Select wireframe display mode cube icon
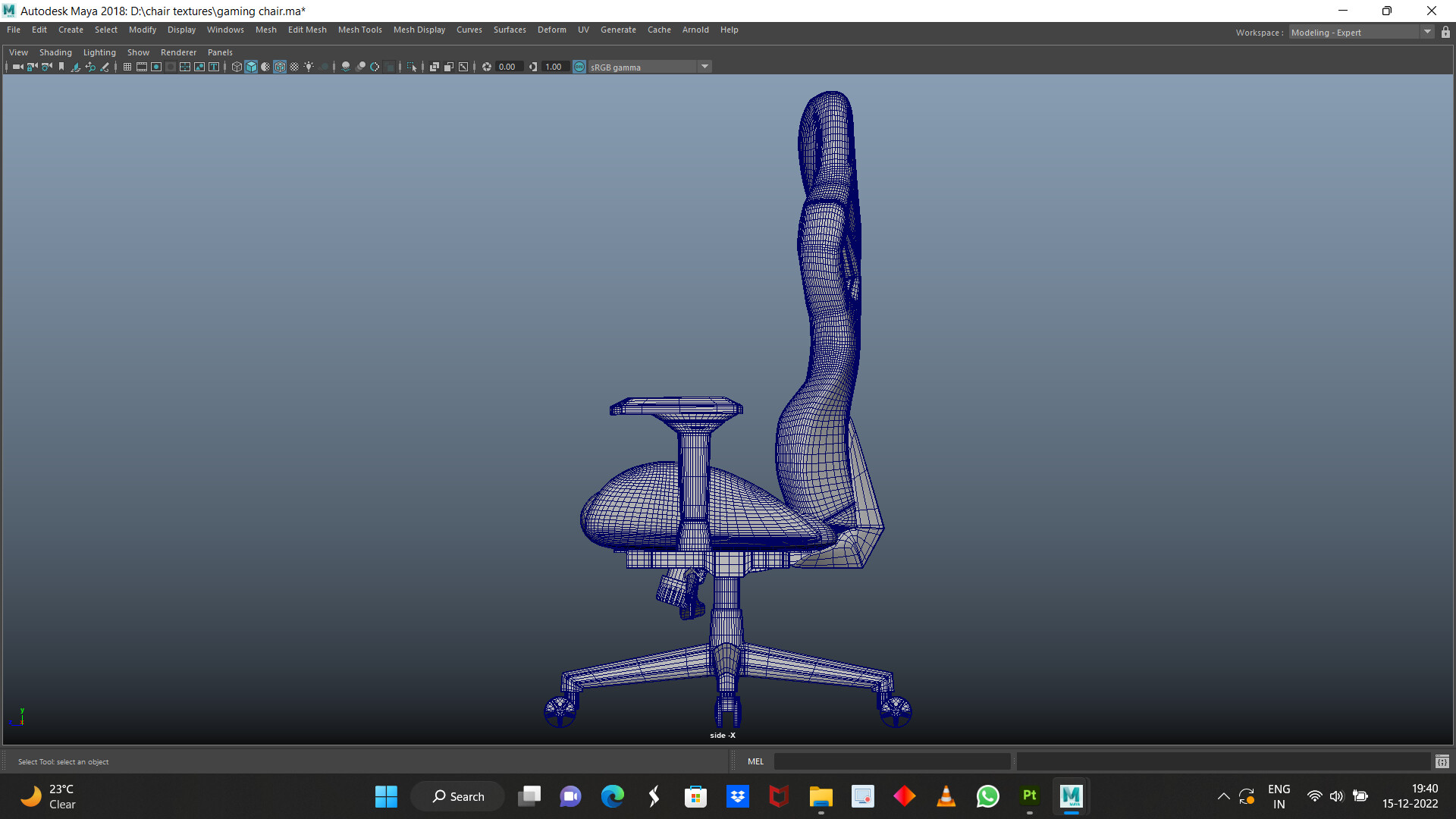This screenshot has height=819, width=1456. click(237, 67)
